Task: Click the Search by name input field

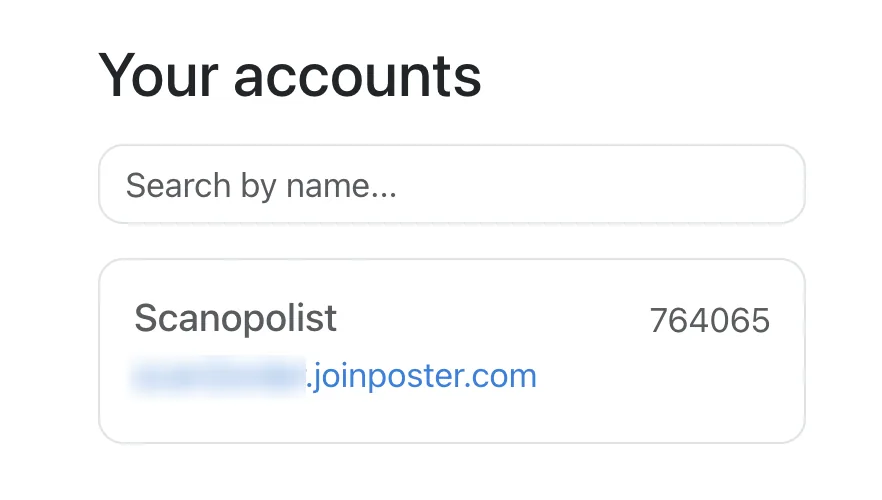Action: point(452,184)
